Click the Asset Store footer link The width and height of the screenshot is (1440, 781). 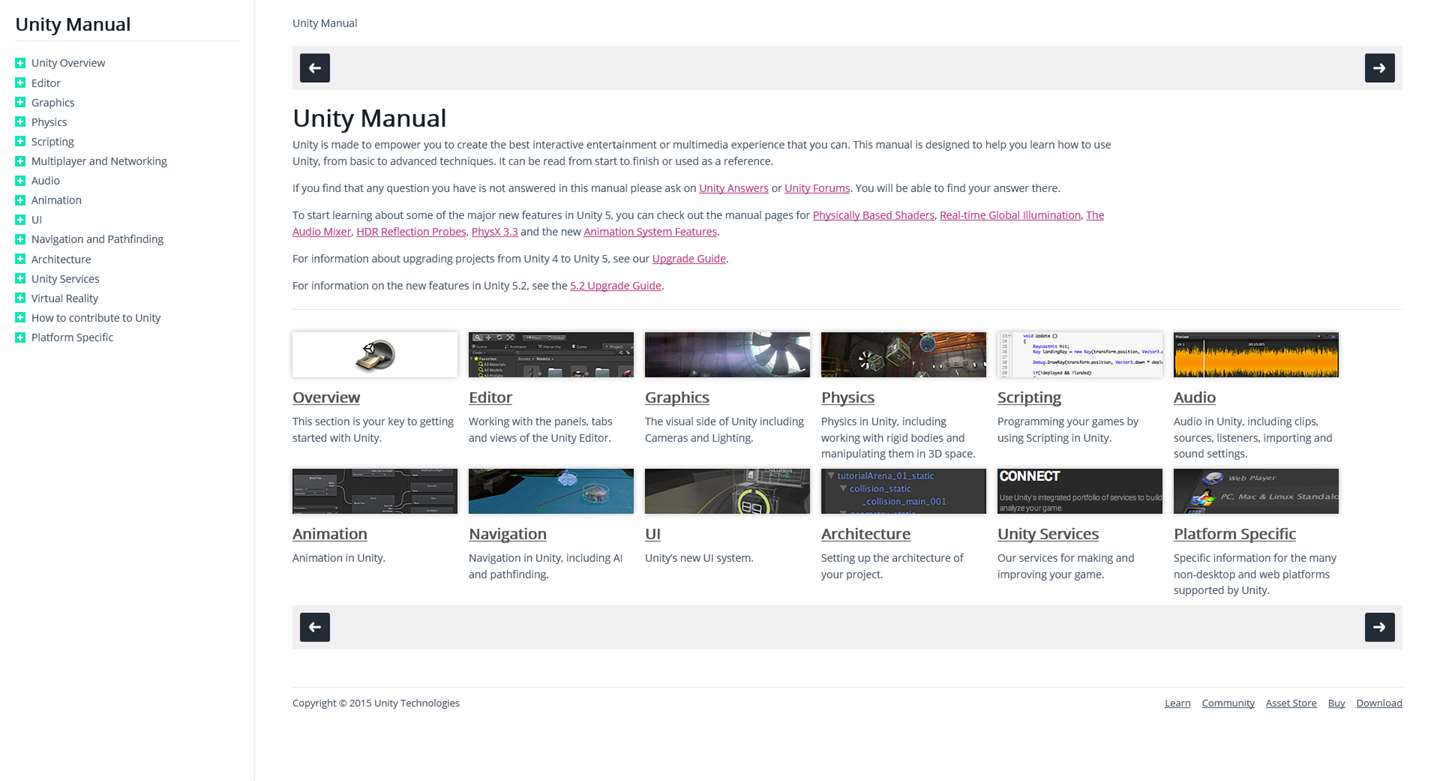pyautogui.click(x=1291, y=703)
